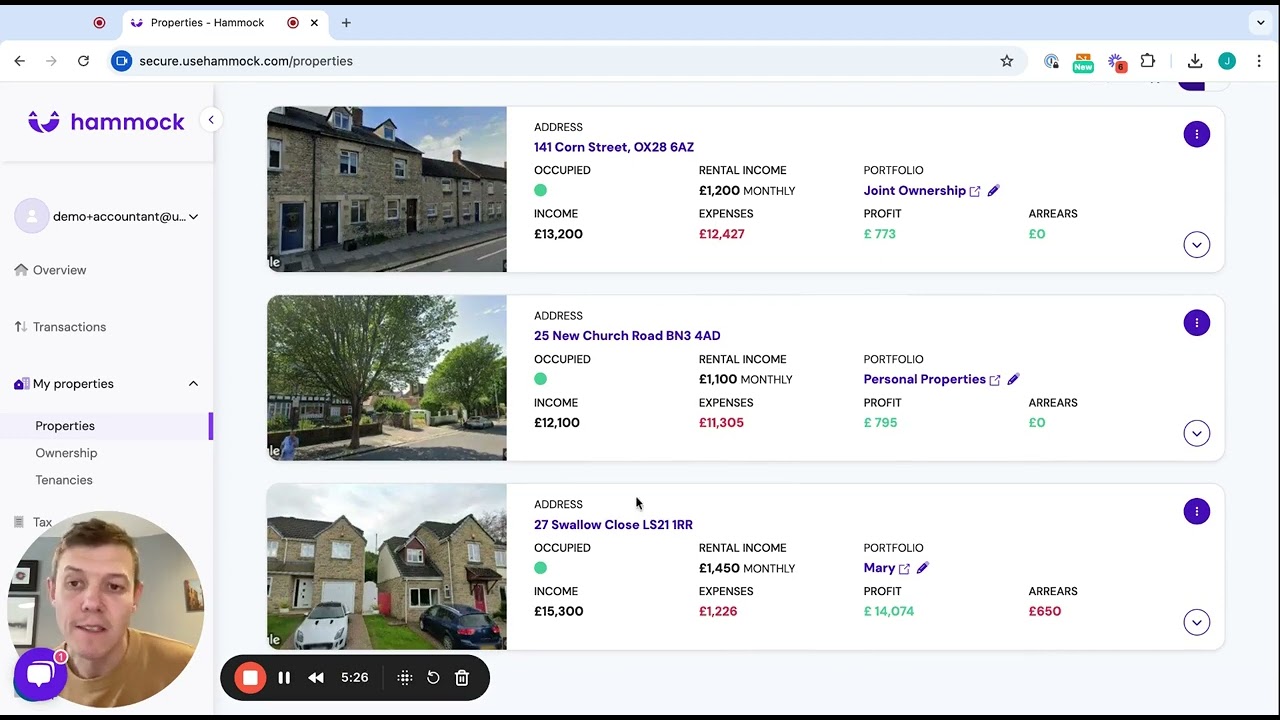Edit Mary portfolio with pencil icon
Screen dimensions: 1280x720
click(x=923, y=568)
